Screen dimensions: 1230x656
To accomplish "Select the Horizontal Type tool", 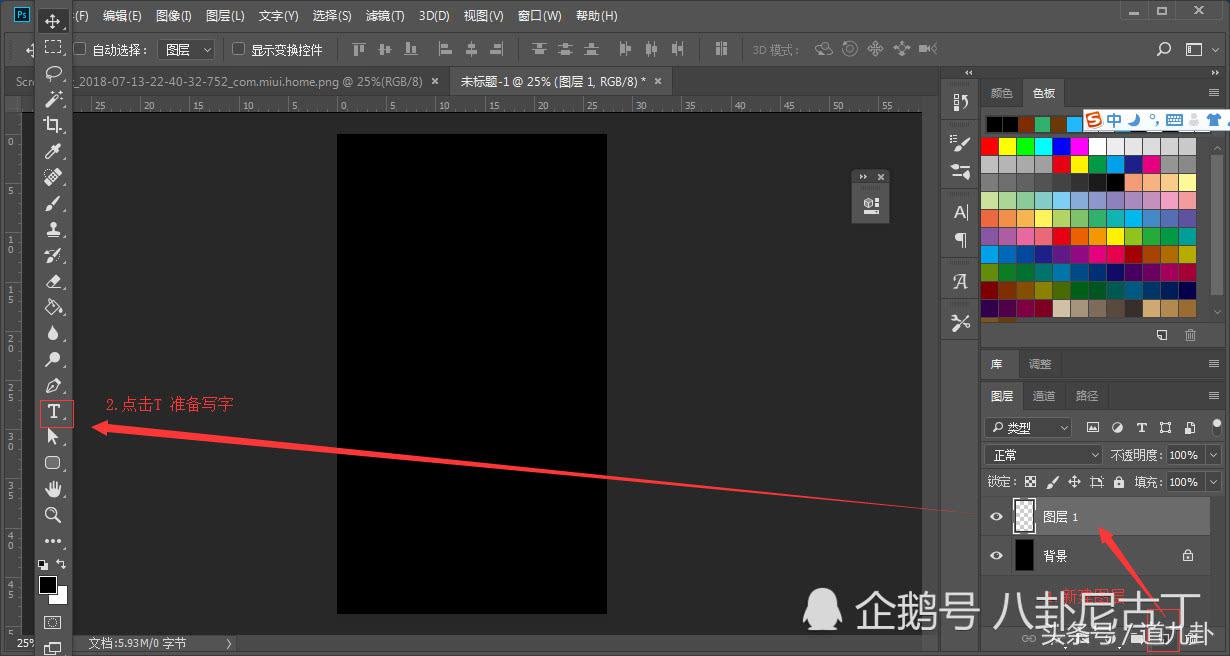I will tap(54, 412).
